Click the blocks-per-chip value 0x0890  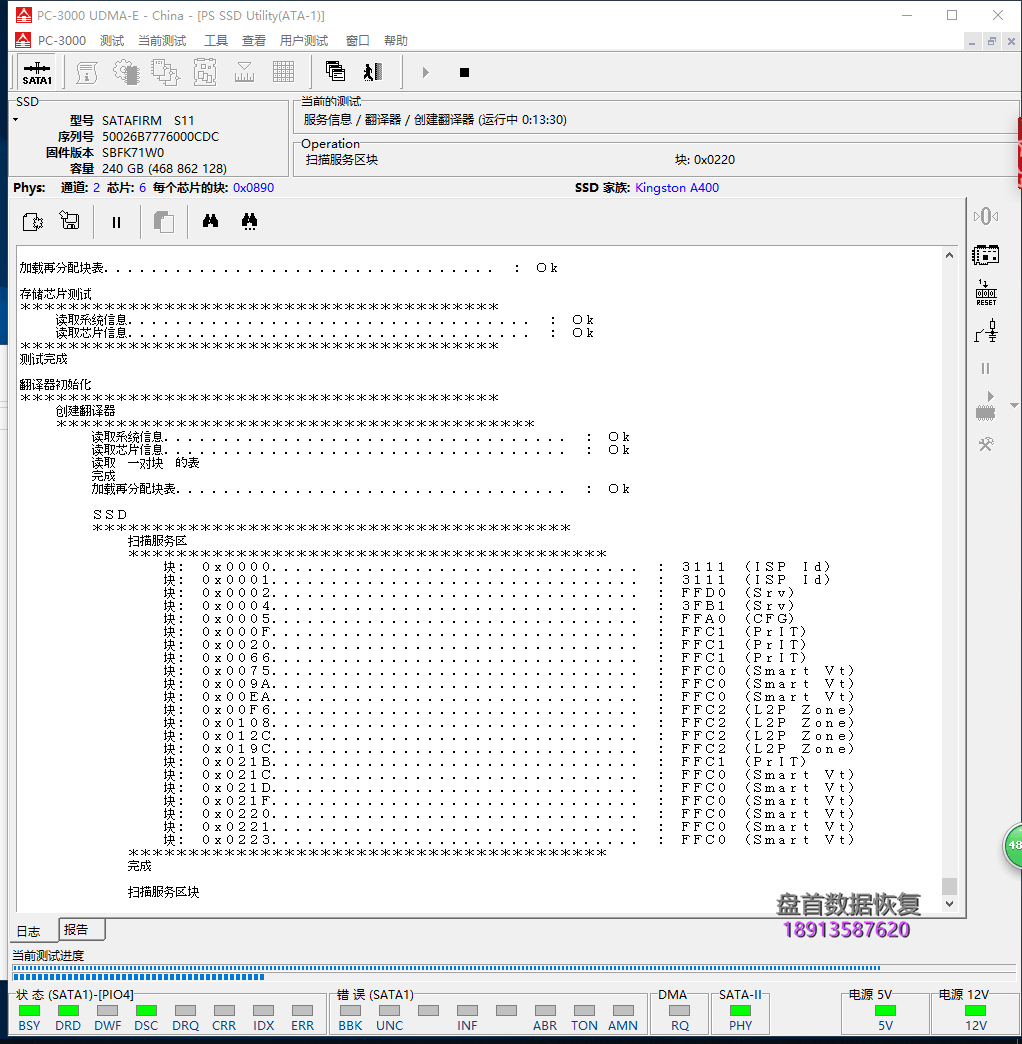(x=254, y=188)
